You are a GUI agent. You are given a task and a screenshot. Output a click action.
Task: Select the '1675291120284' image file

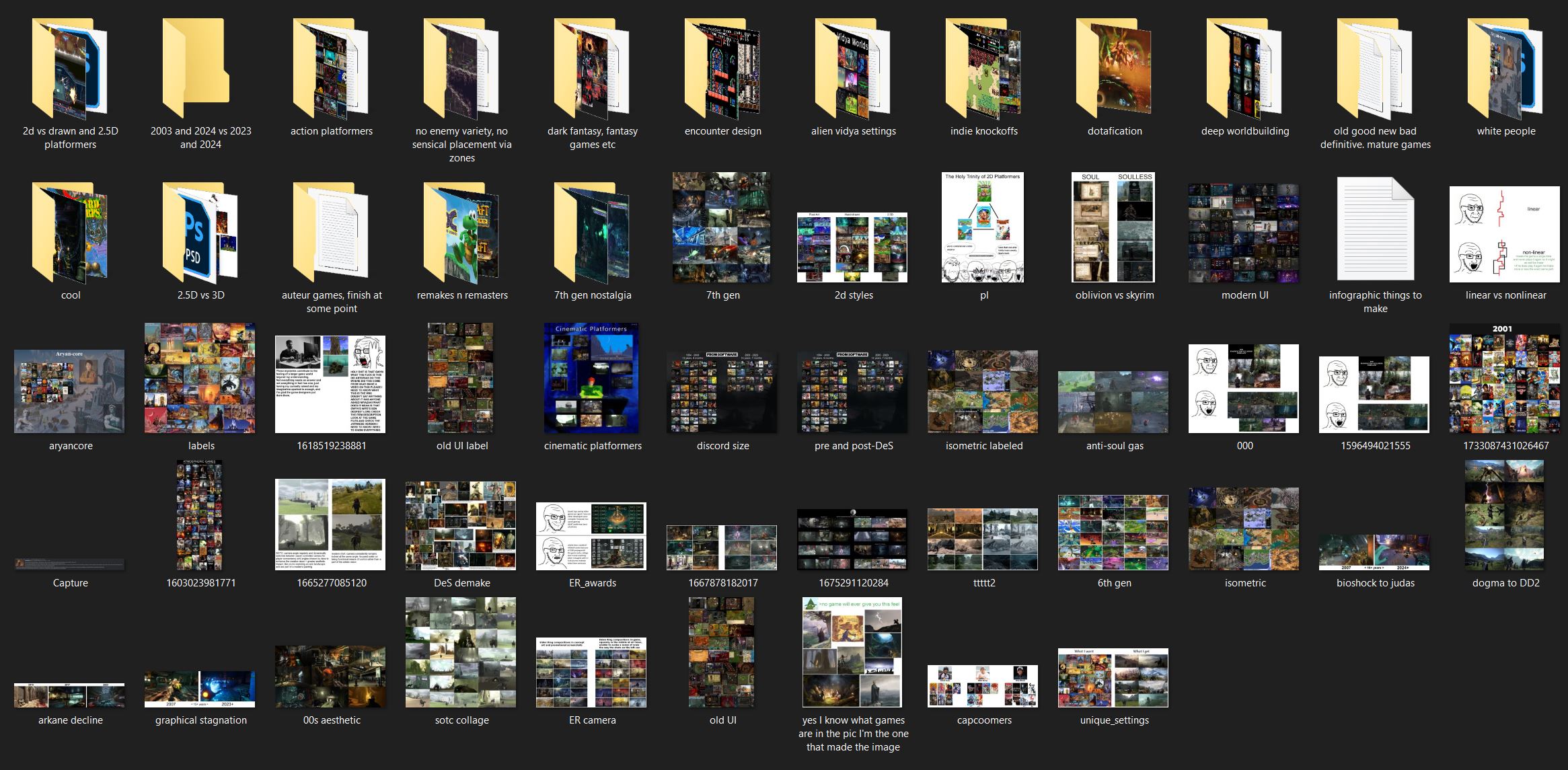(852, 539)
